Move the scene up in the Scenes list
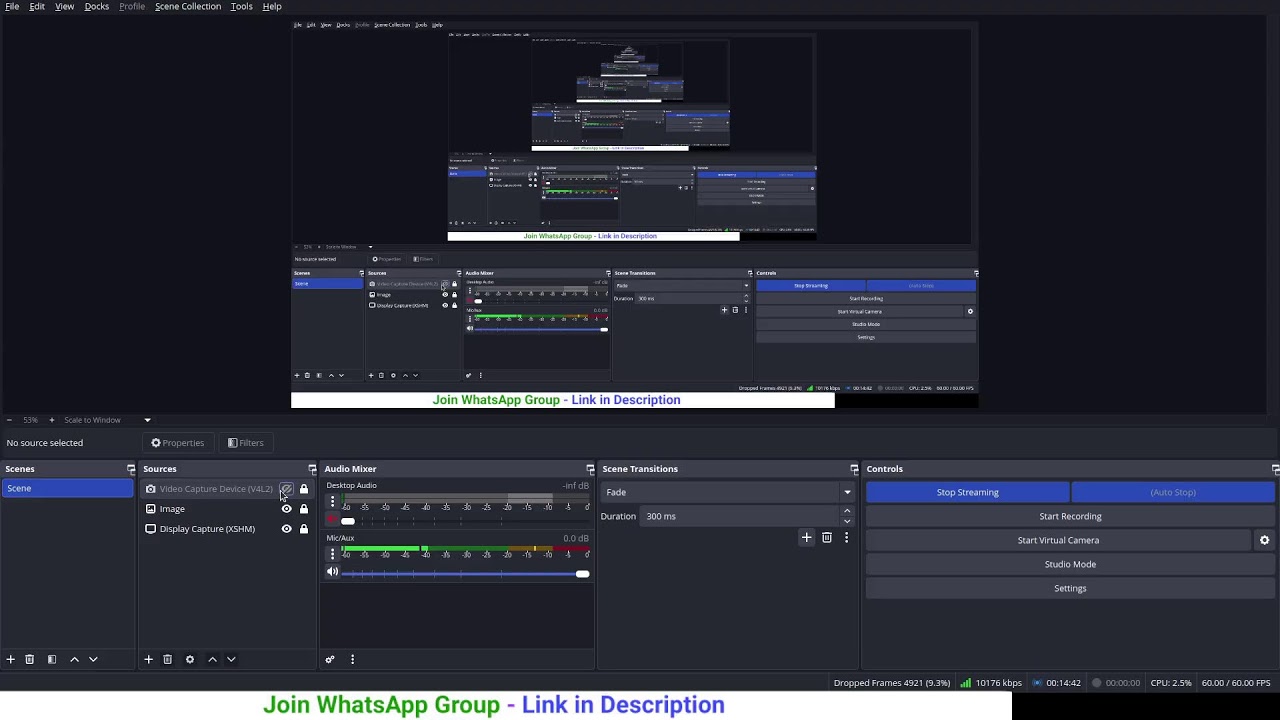Image resolution: width=1280 pixels, height=720 pixels. pos(74,659)
